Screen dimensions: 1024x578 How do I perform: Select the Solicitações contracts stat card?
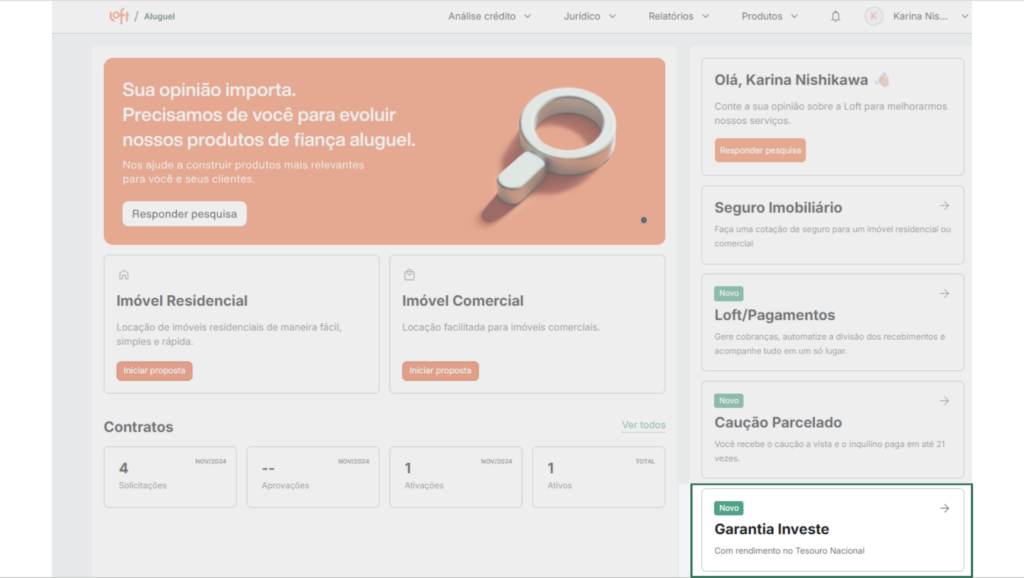170,477
